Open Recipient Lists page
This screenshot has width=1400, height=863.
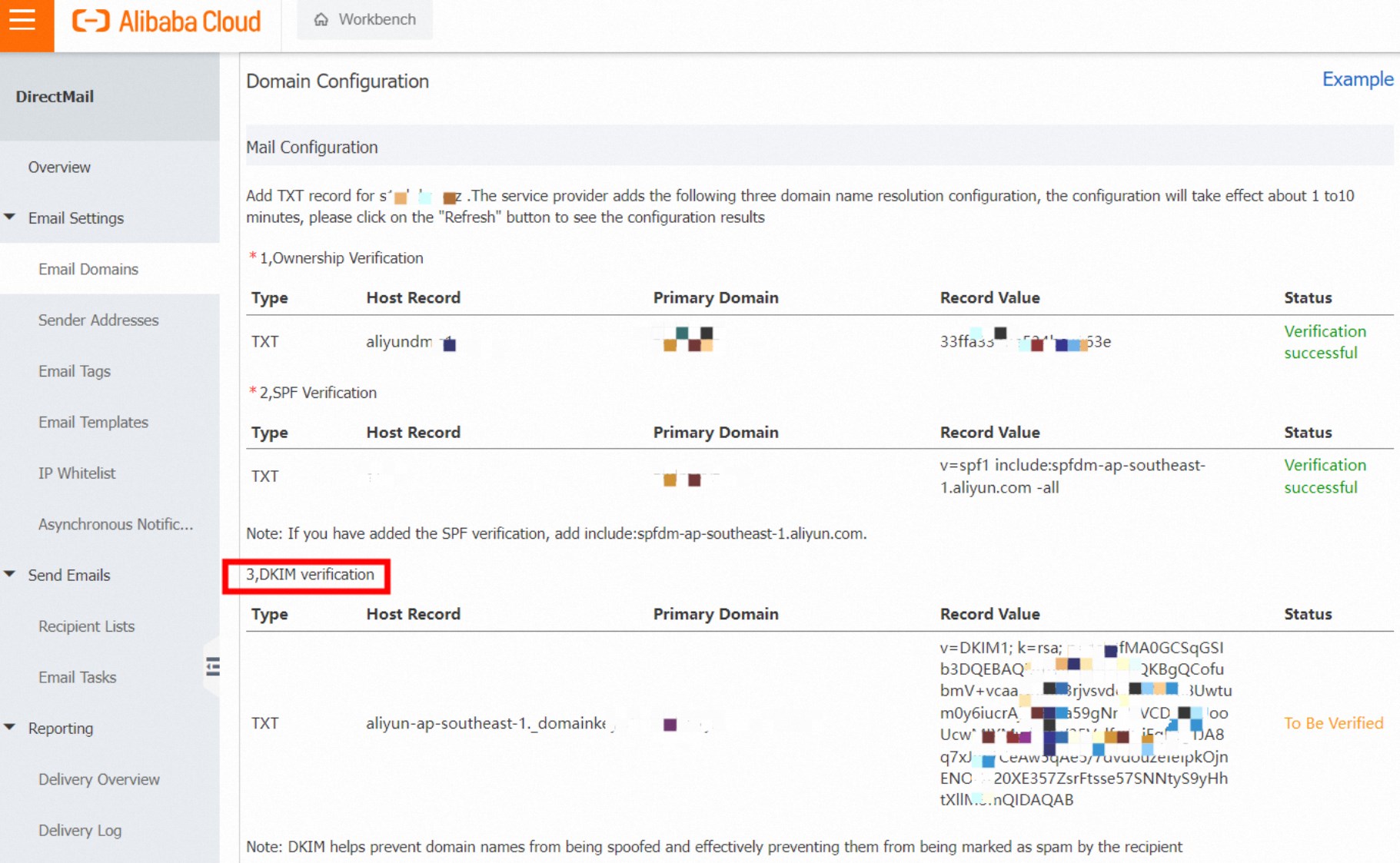point(86,626)
